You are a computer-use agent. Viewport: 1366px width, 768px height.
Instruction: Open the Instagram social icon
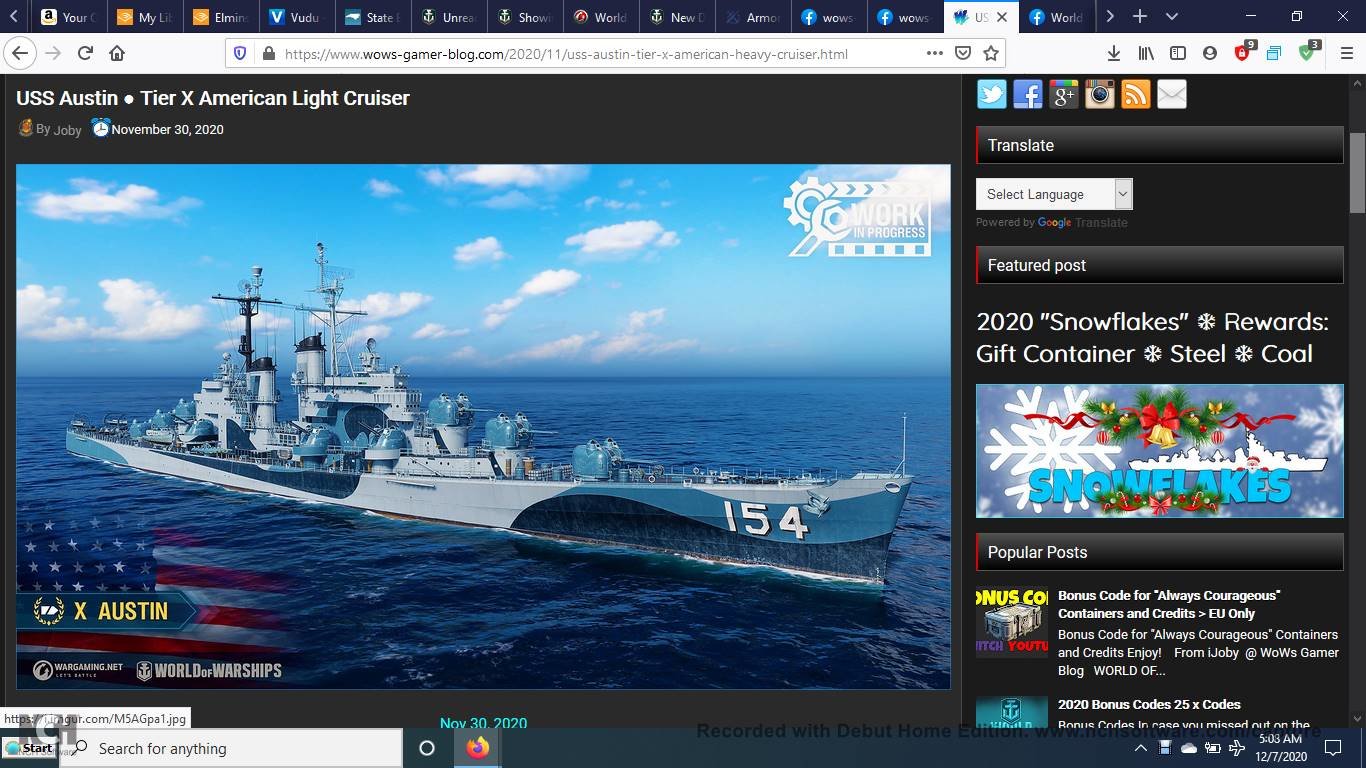coord(1099,94)
